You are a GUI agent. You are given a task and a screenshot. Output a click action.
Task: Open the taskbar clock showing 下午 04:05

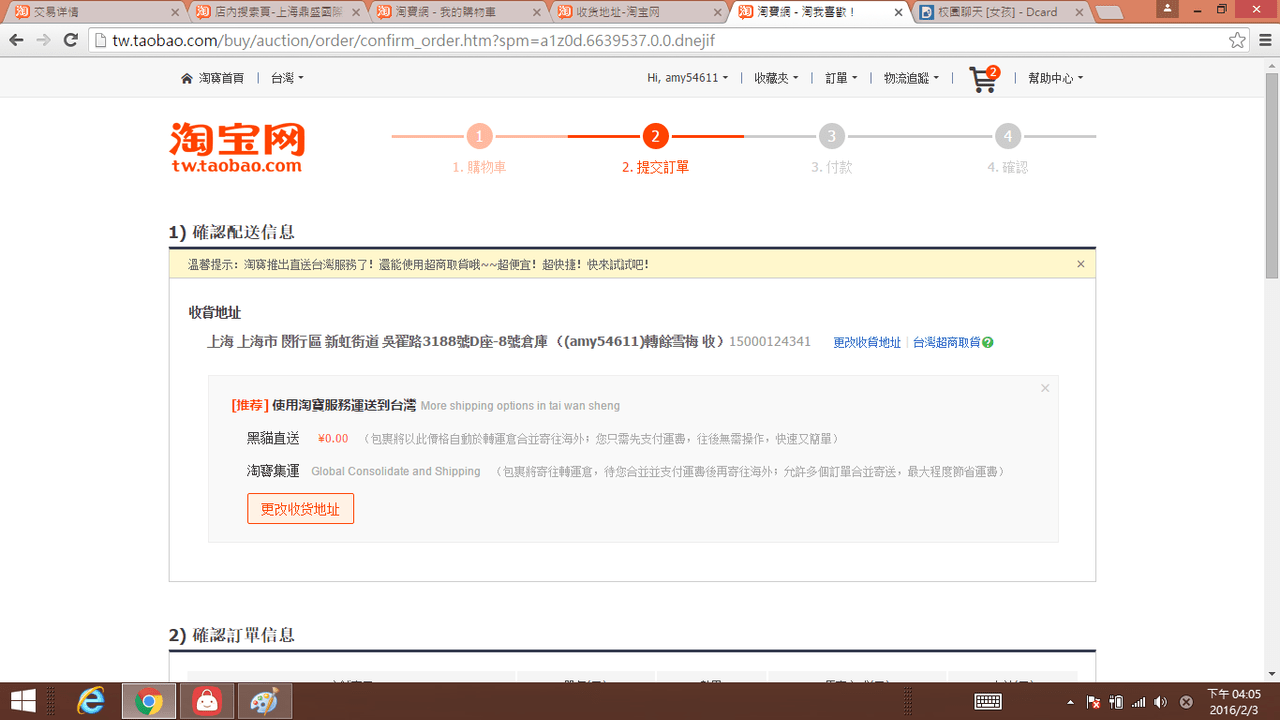click(1233, 701)
